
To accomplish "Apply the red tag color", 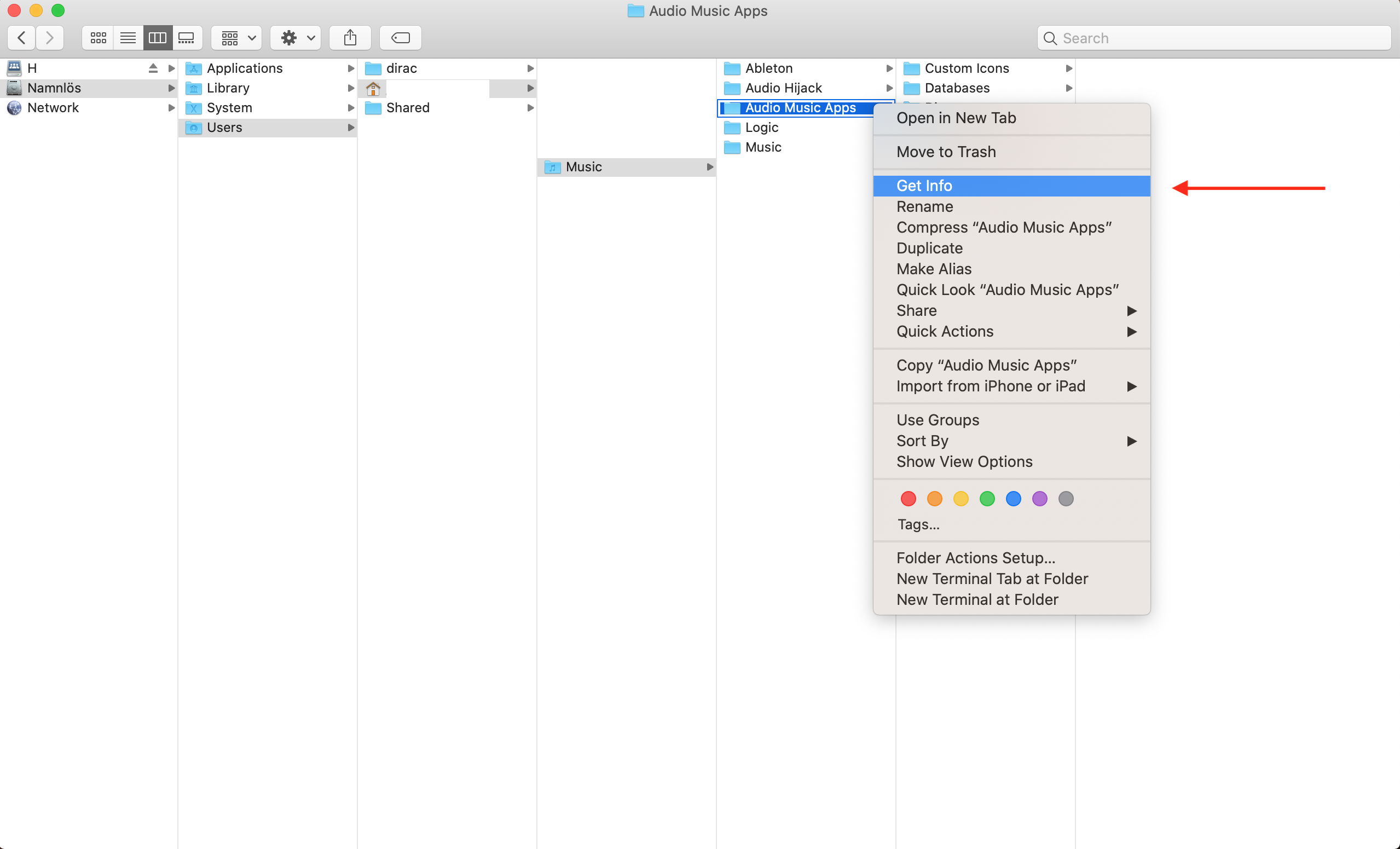I will click(909, 499).
